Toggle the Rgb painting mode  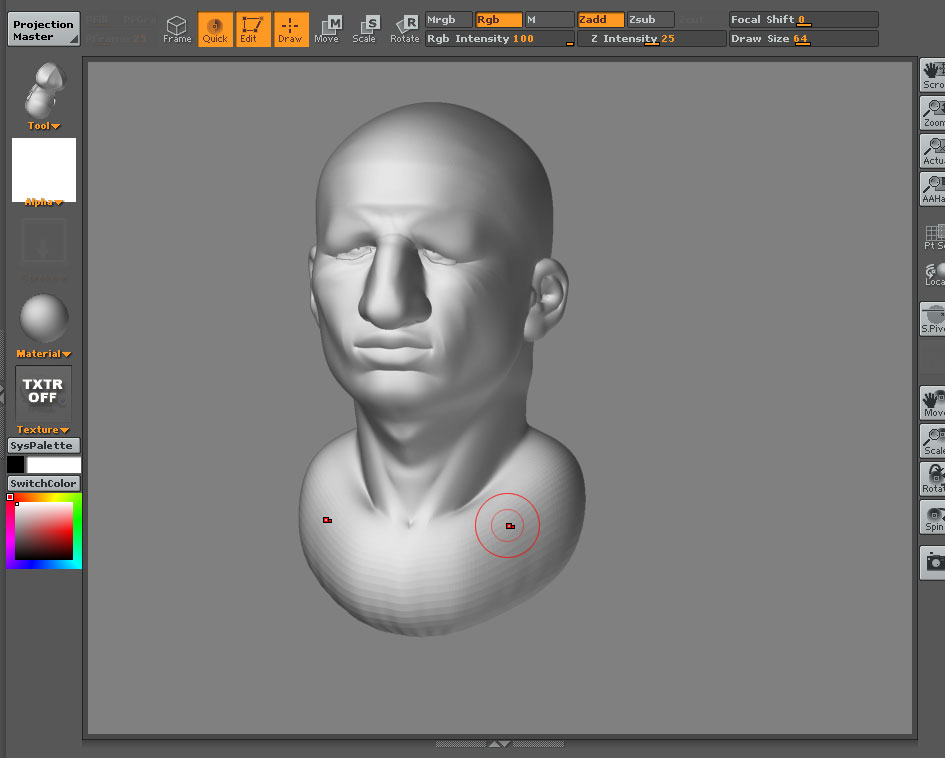[x=498, y=20]
